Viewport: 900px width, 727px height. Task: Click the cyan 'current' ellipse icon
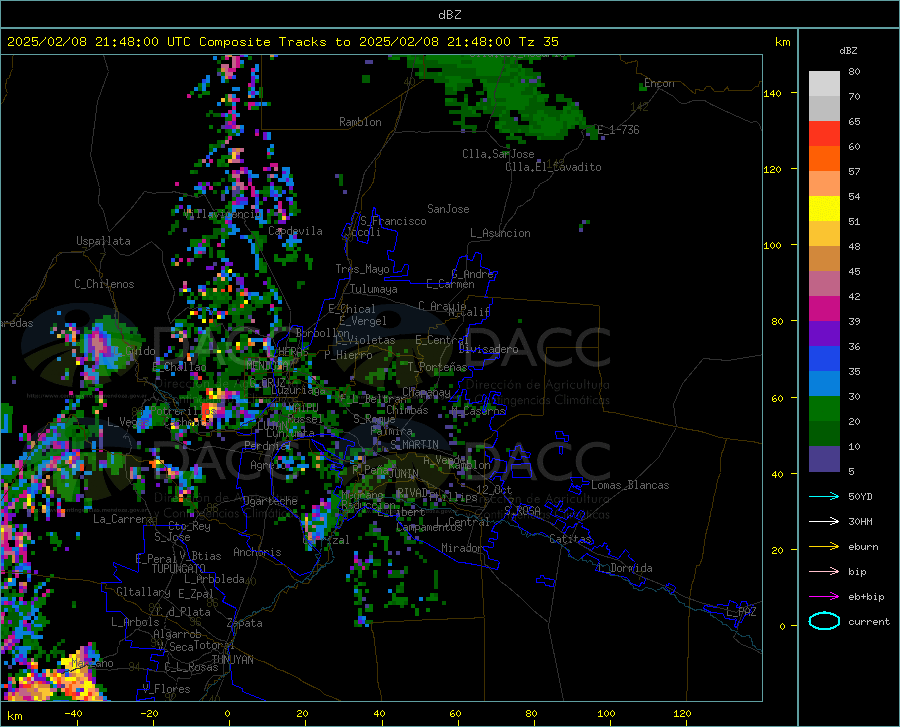824,621
